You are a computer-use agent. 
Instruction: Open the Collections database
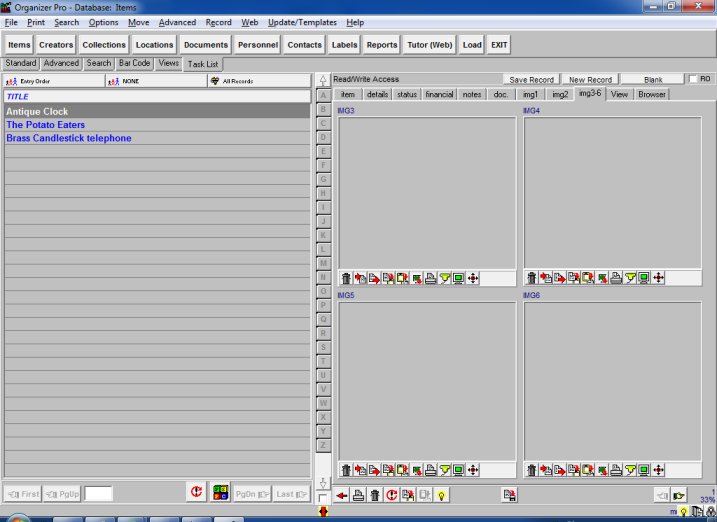pyautogui.click(x=104, y=45)
